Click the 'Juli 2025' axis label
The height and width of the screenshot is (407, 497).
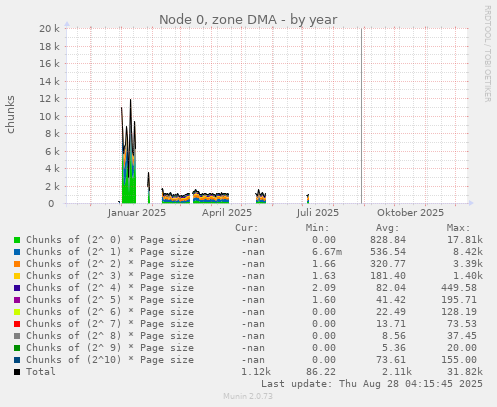point(318,213)
